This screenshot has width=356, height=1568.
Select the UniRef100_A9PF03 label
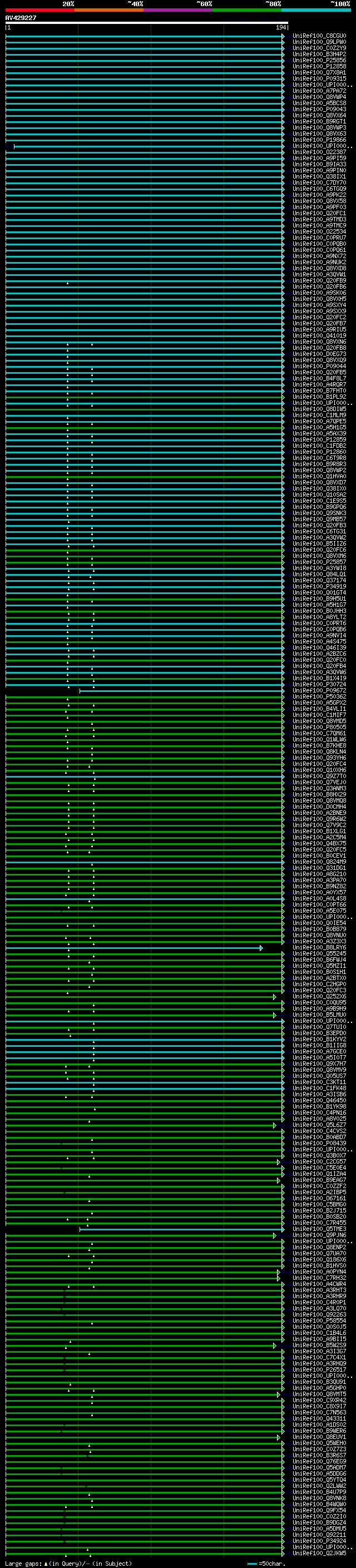point(319,207)
